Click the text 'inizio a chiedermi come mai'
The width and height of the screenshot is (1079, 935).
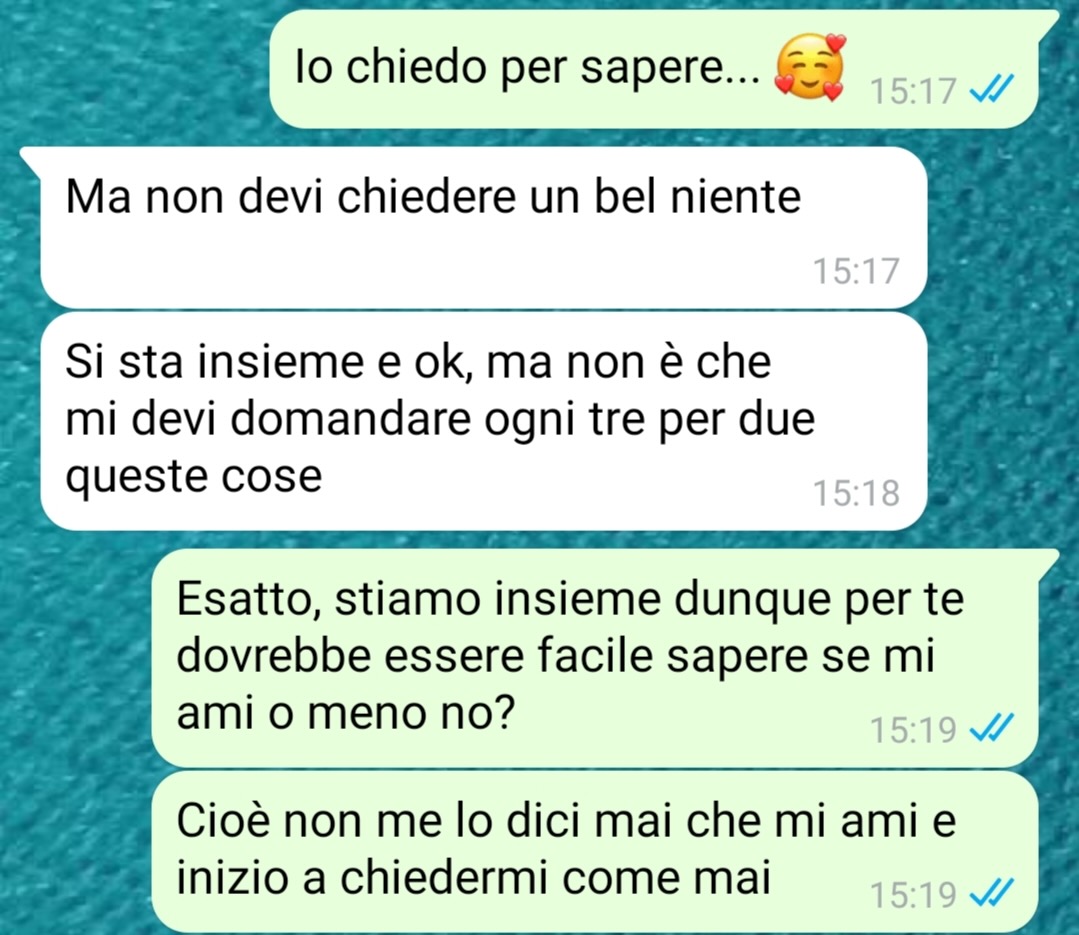[473, 879]
